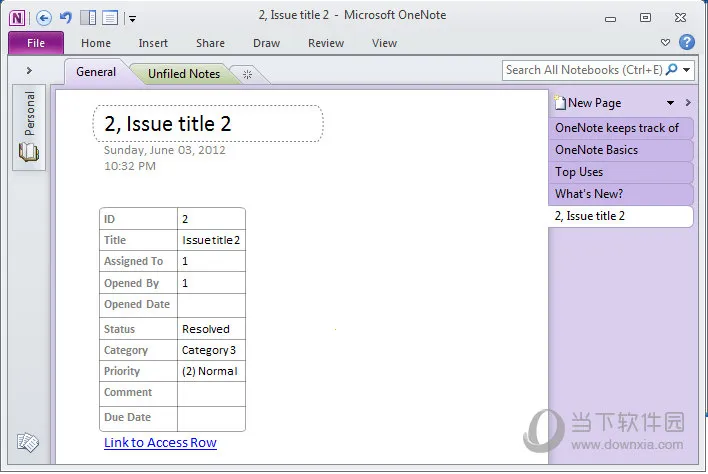Switch to the Draw ribbon tab
The image size is (708, 474).
[266, 43]
